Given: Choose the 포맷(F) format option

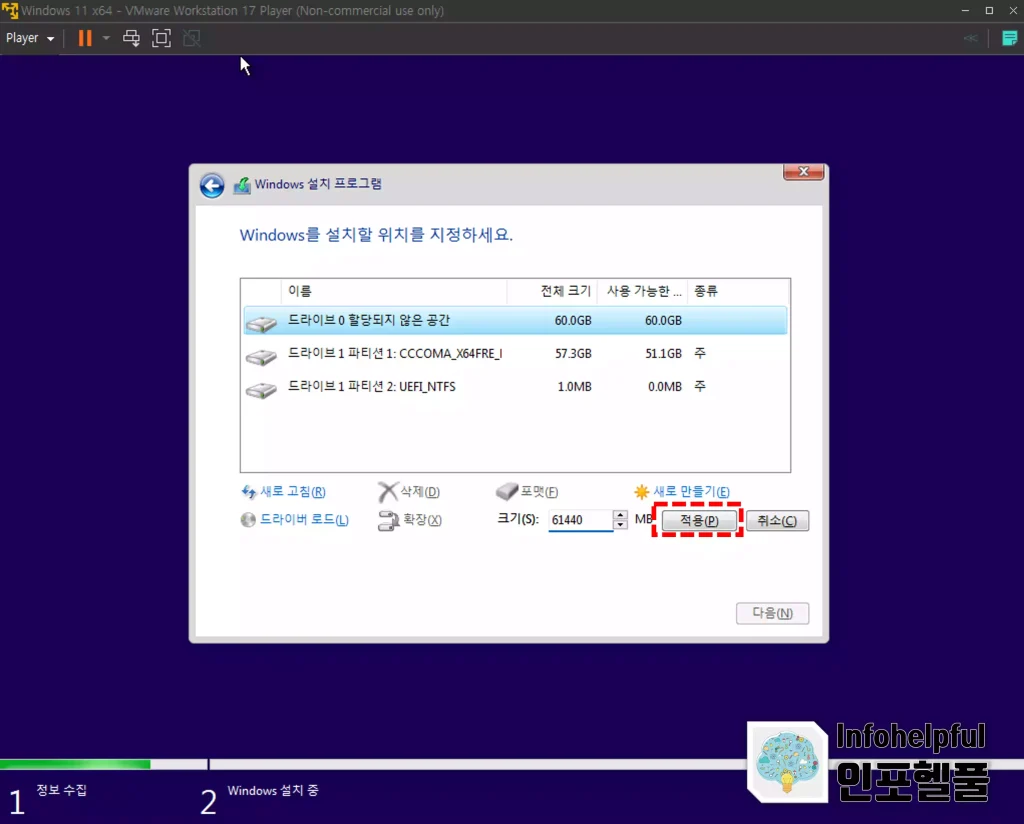Looking at the screenshot, I should pos(527,491).
